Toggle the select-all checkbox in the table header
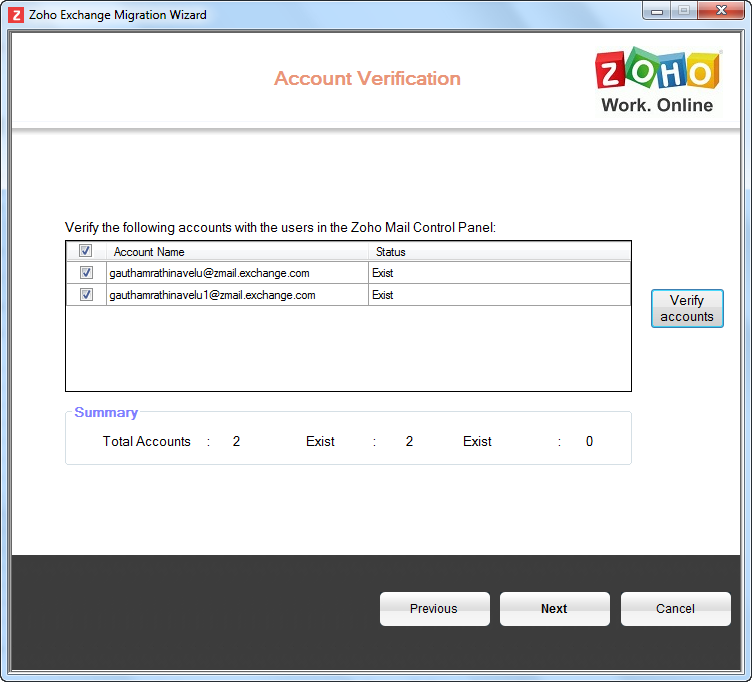This screenshot has width=752, height=682. (x=85, y=251)
